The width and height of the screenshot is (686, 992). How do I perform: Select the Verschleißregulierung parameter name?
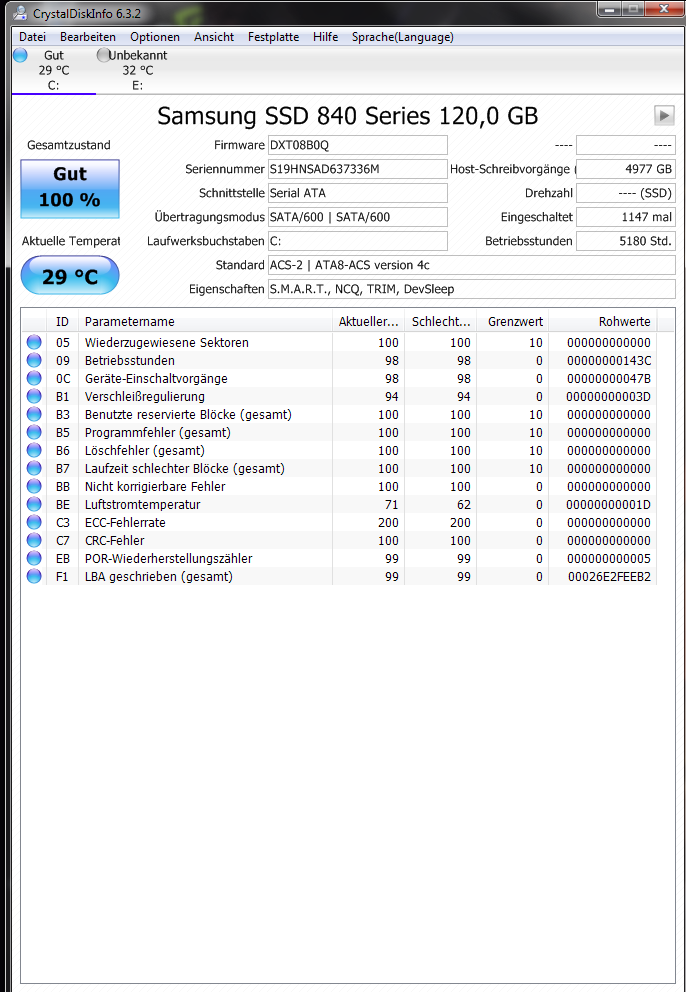[x=145, y=397]
